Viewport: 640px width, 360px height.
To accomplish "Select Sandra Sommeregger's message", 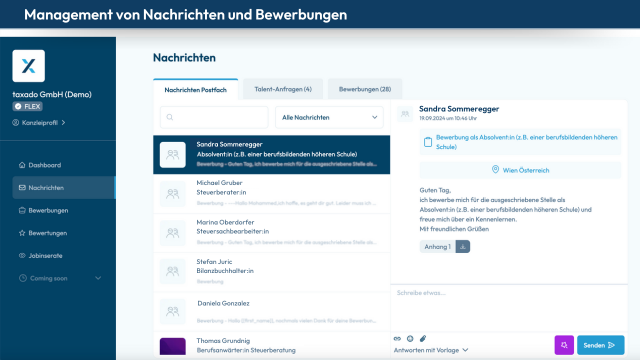I will click(271, 155).
